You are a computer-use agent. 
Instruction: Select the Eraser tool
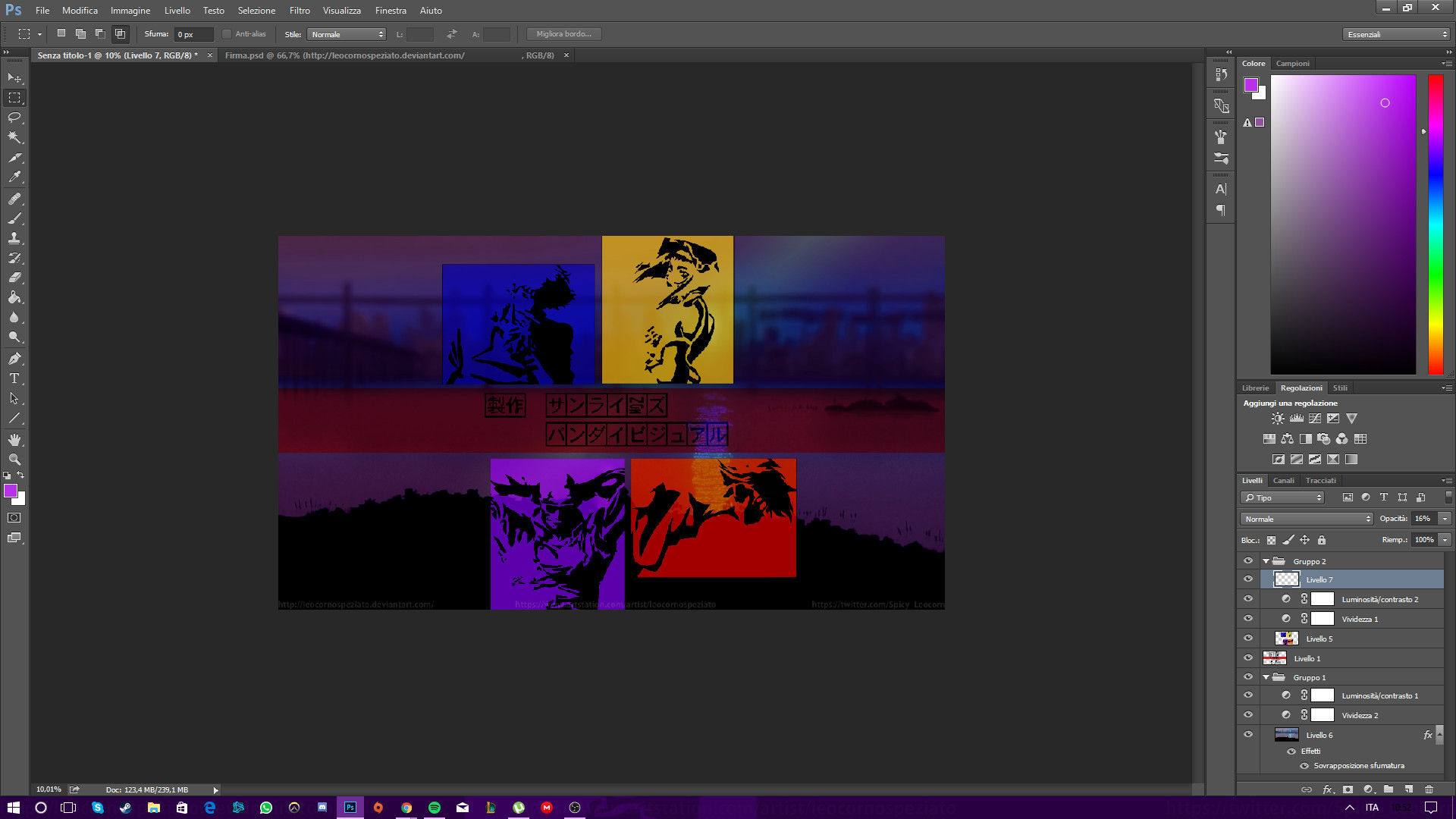tap(14, 278)
